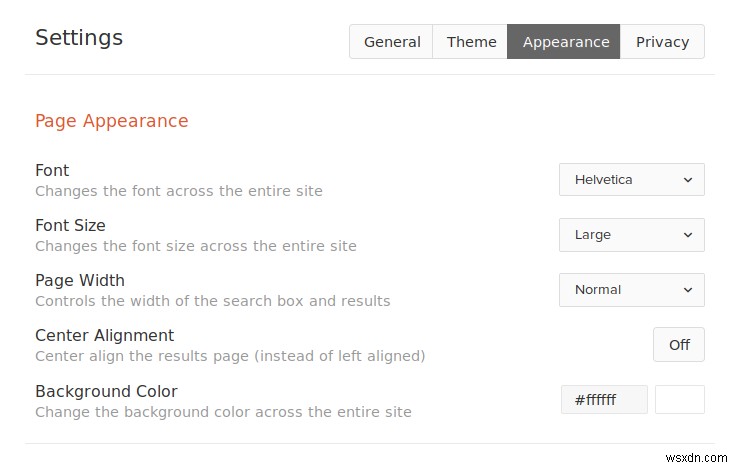Image resolution: width=739 pixels, height=468 pixels.
Task: Open the Page Width dropdown set to Normal
Action: coord(631,290)
